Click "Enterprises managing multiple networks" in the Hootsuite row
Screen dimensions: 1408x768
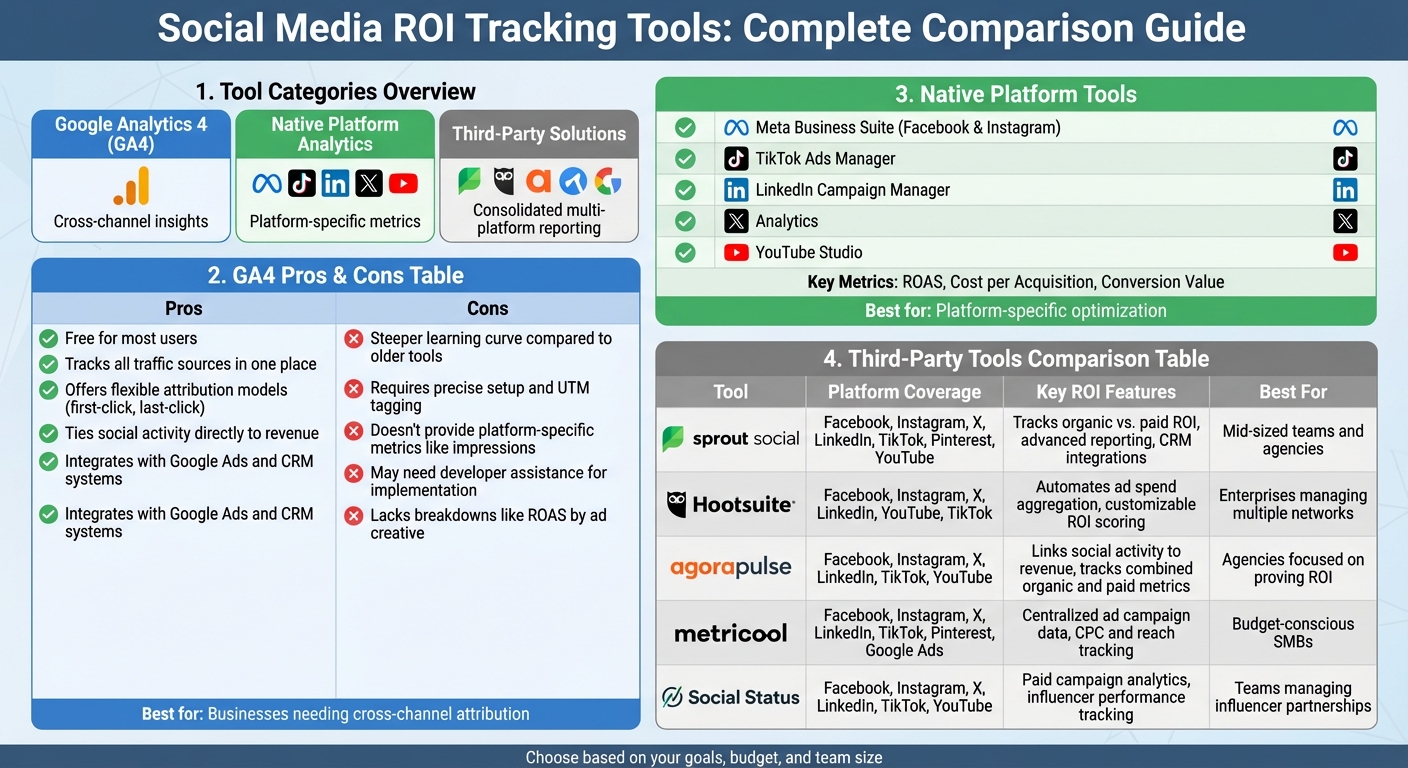pyautogui.click(x=1293, y=504)
